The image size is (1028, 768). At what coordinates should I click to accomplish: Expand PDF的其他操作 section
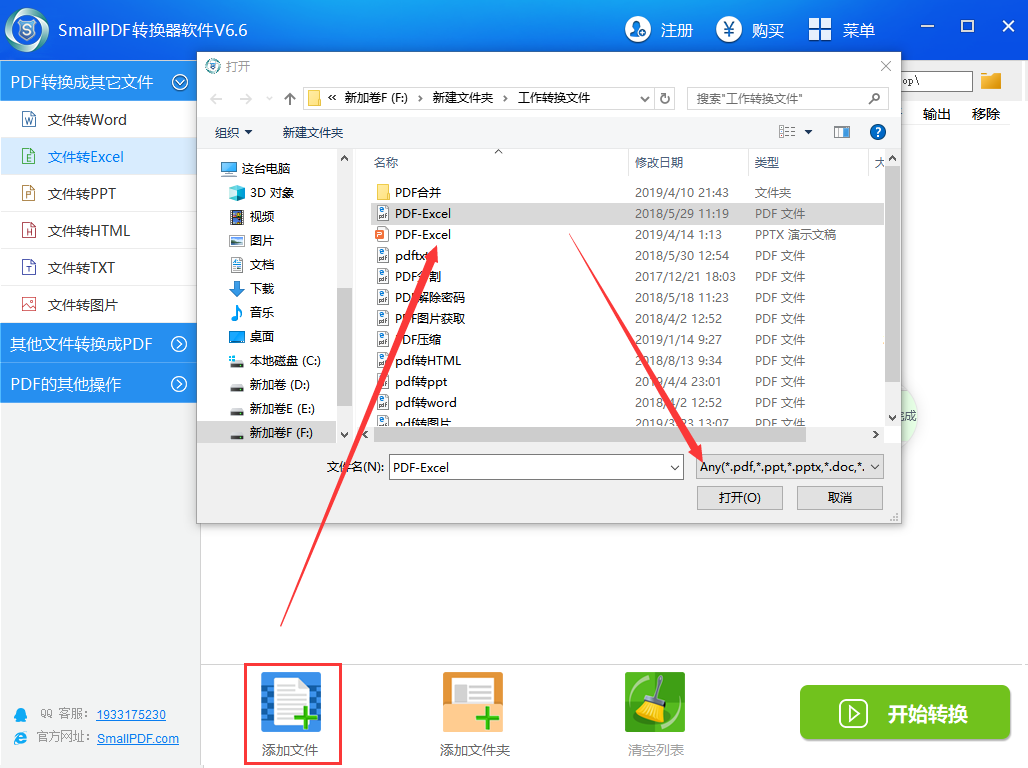(179, 384)
